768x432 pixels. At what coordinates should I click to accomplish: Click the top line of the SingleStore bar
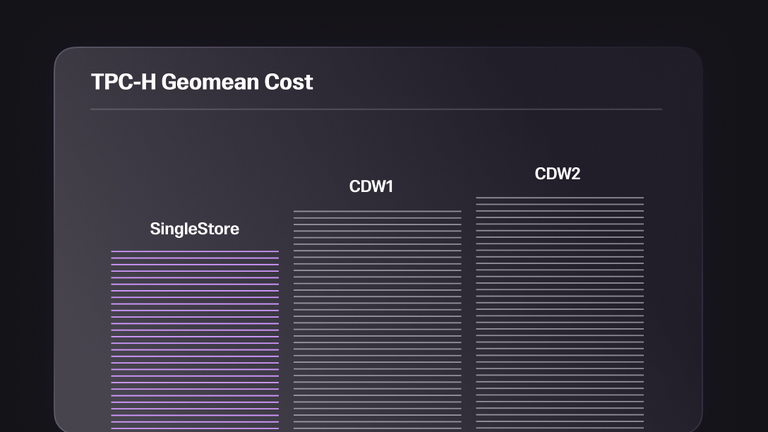[195, 252]
